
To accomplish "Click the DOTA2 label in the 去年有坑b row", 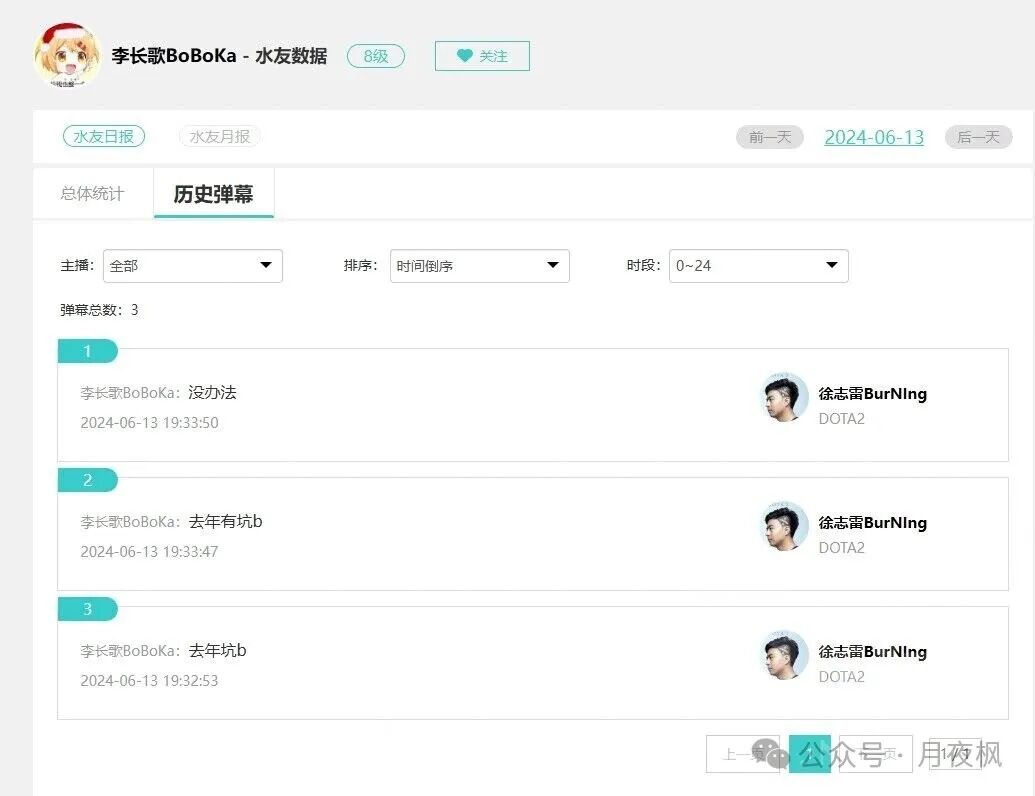I will click(842, 548).
